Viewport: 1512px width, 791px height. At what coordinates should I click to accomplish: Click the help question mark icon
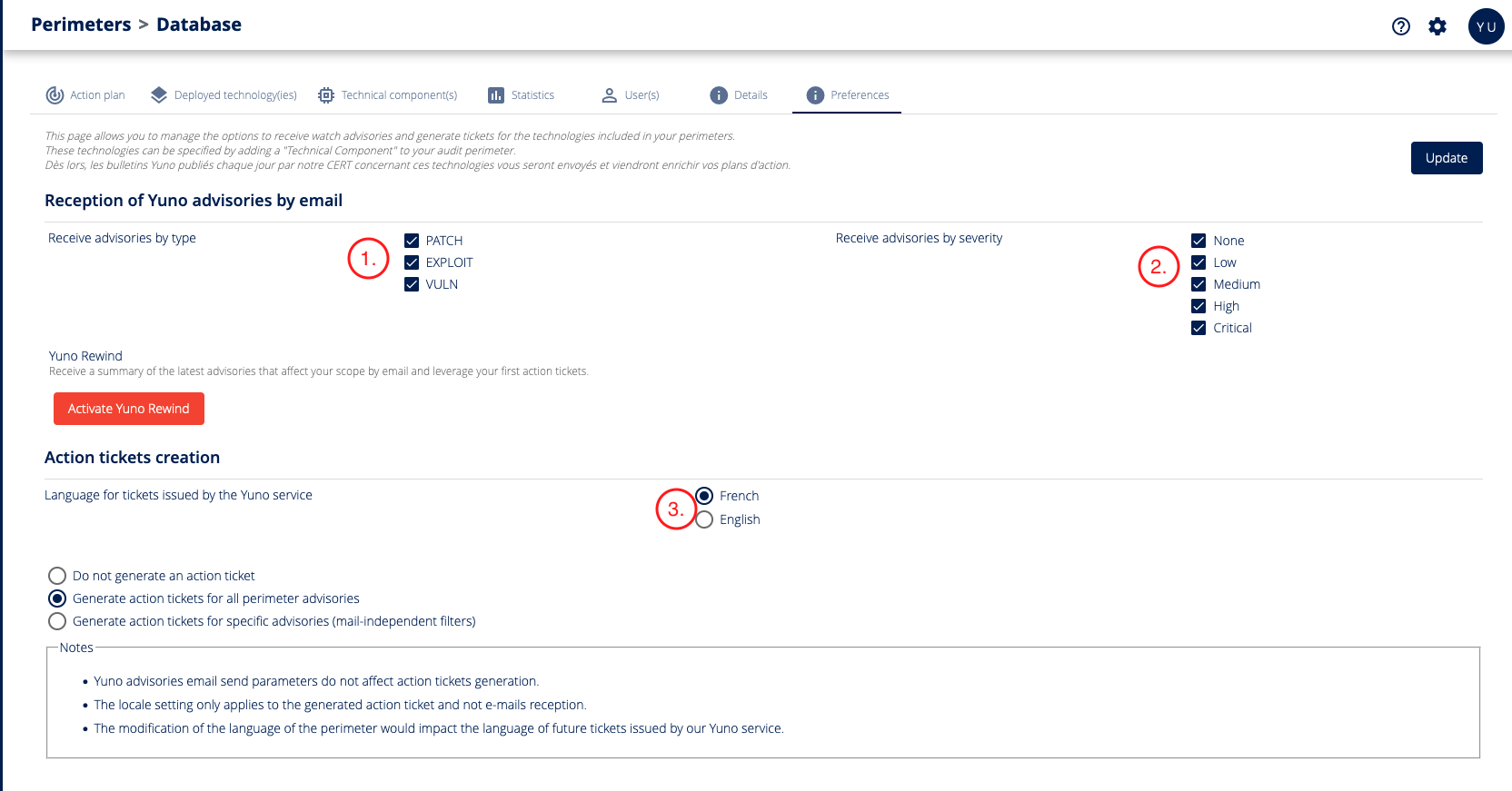click(x=1400, y=26)
